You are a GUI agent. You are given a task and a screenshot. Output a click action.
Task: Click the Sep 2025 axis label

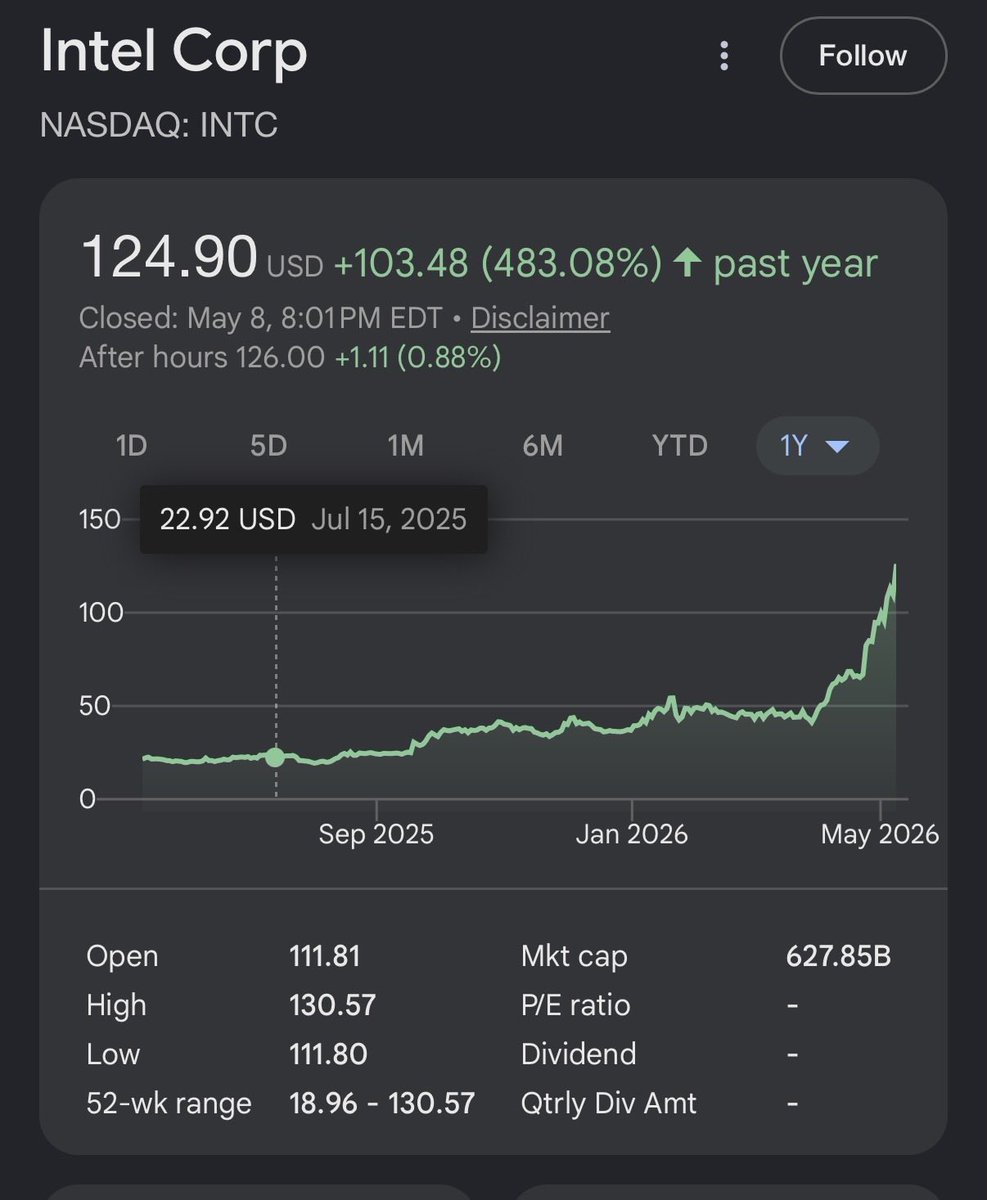[376, 834]
